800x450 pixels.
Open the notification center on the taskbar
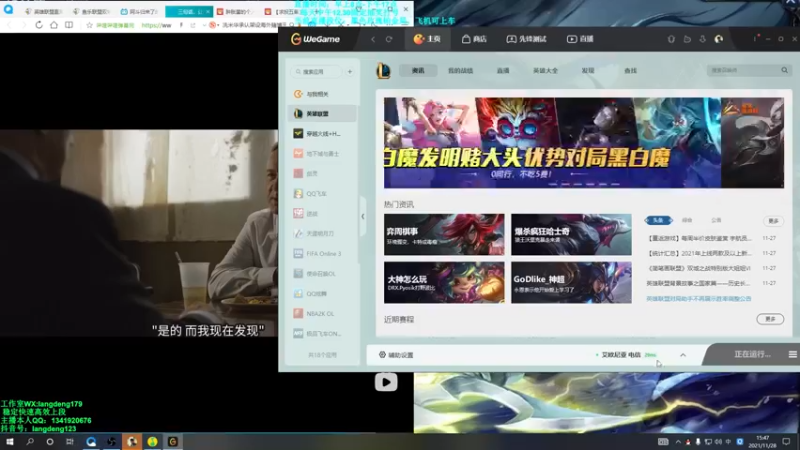(786, 442)
